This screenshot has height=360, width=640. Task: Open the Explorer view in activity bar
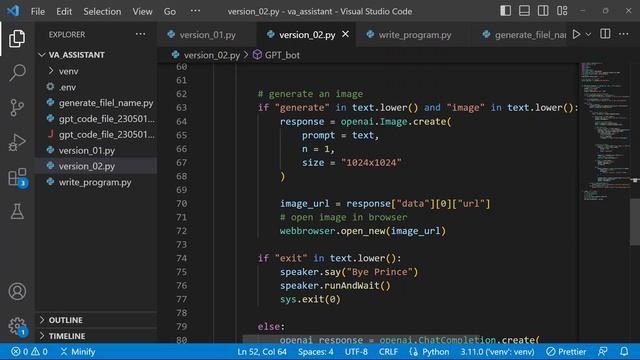pyautogui.click(x=17, y=39)
